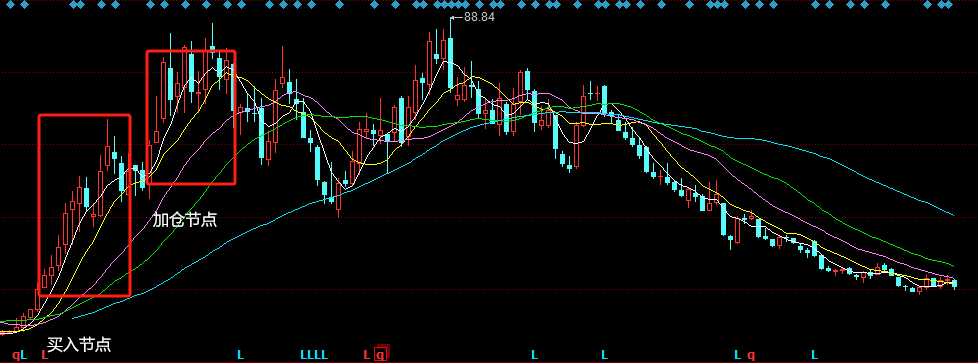Select the 买入节点 annotation text

(79, 344)
